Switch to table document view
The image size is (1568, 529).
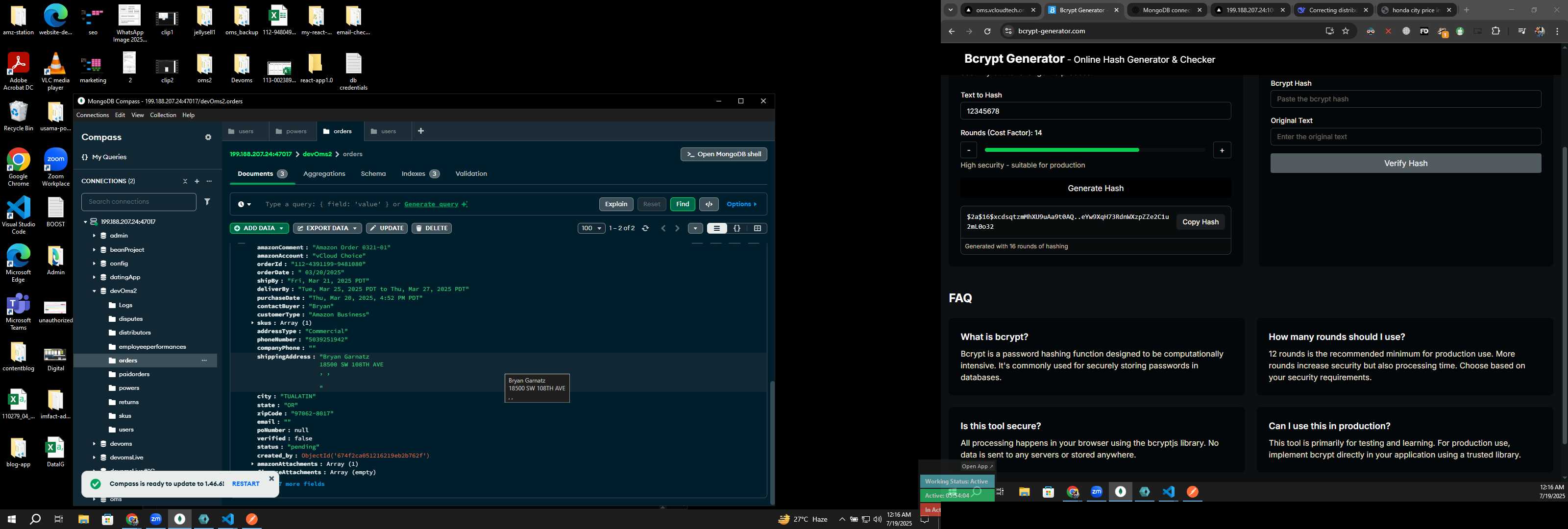(757, 228)
